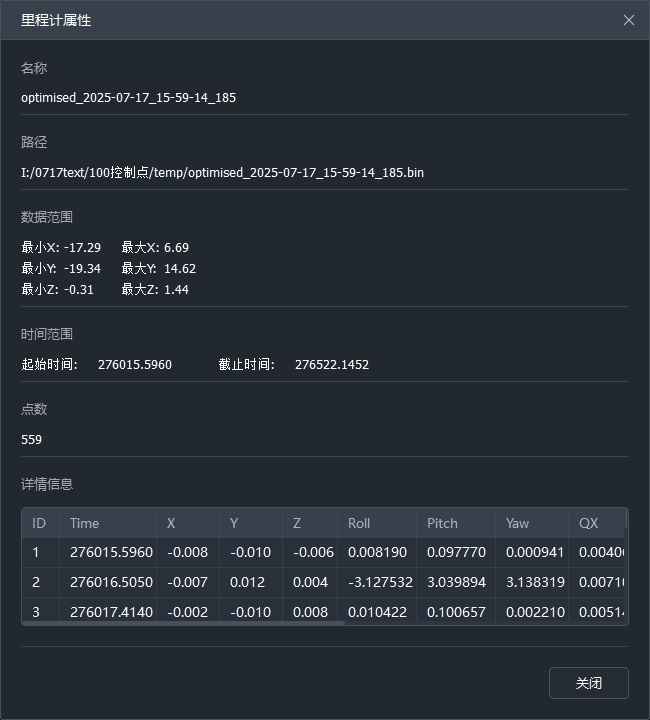
Task: Click Pitch value 0.100657 in row 3
Action: (x=456, y=611)
